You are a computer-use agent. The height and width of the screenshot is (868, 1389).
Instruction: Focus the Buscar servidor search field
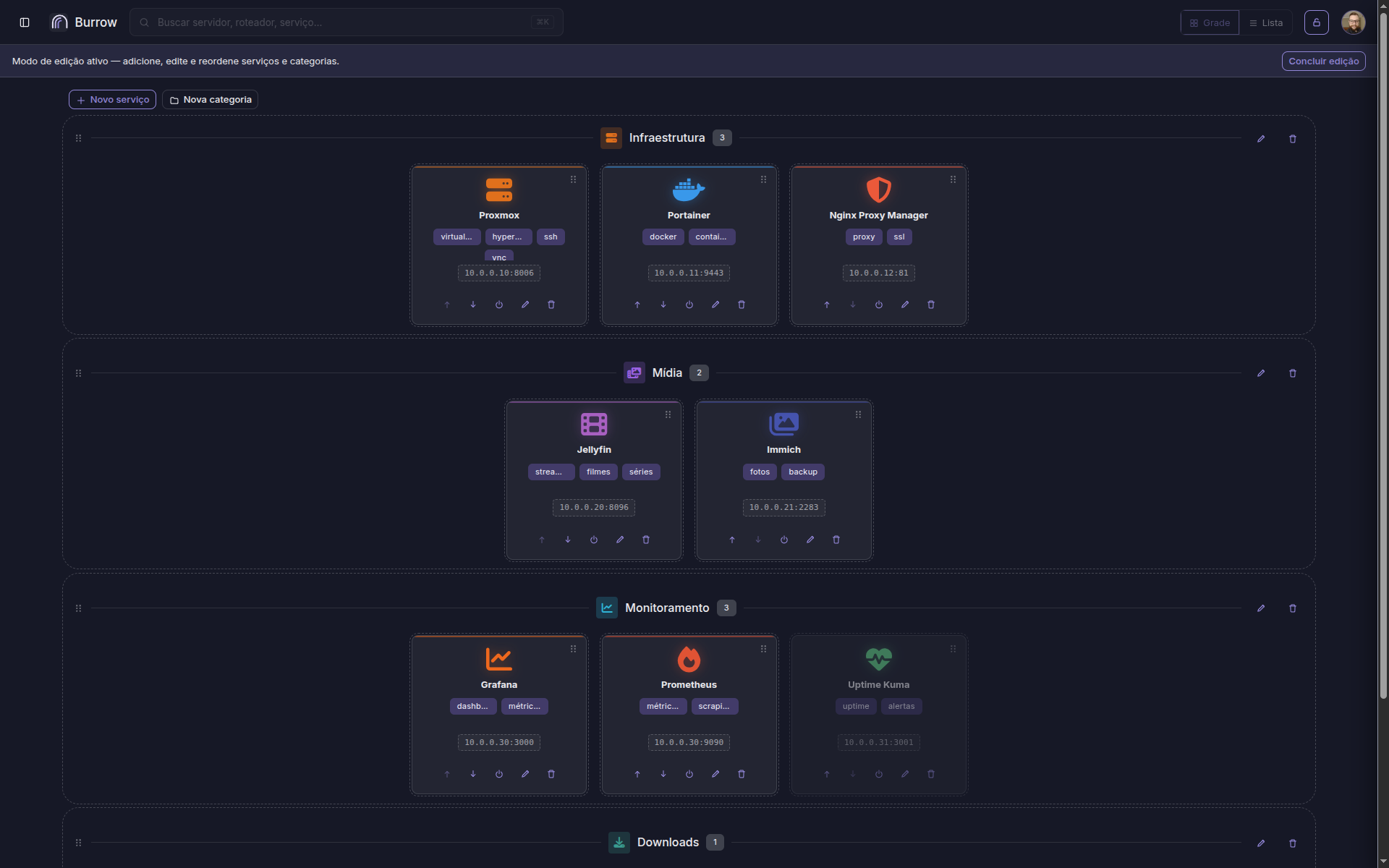click(347, 22)
